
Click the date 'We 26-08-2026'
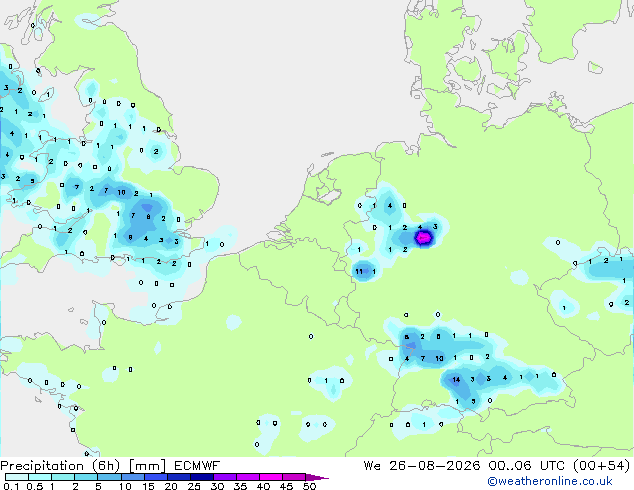click(x=422, y=466)
